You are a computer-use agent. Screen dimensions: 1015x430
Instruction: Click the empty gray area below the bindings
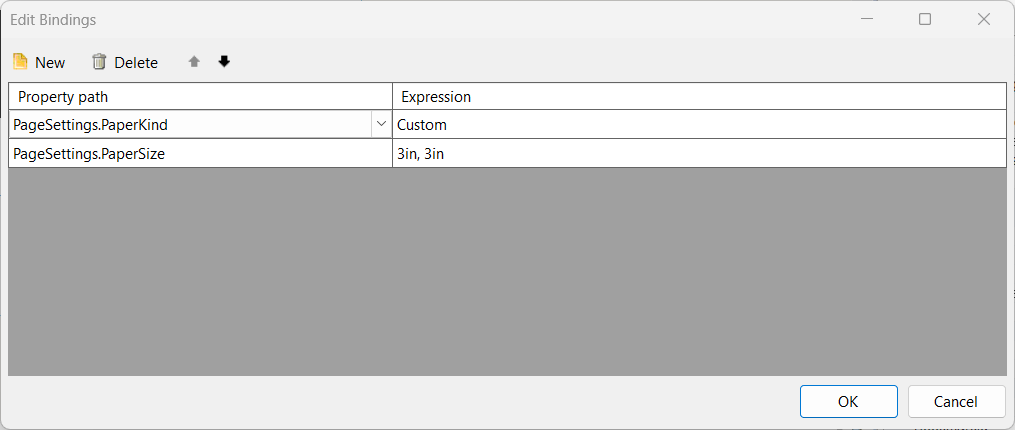coord(507,272)
